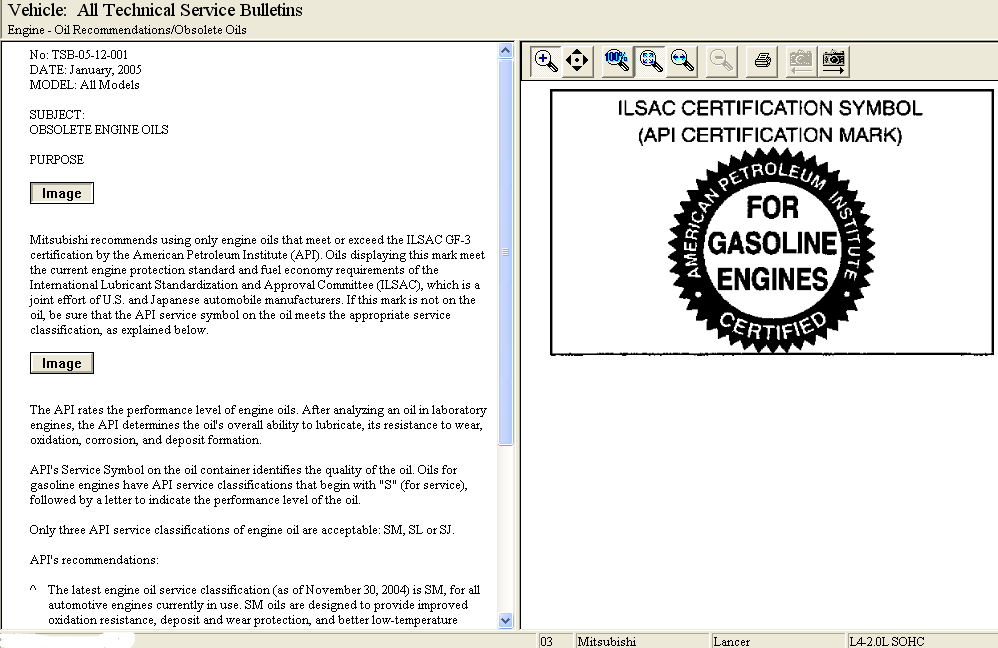
Task: Open first Image button under PURPOSE
Action: [x=62, y=193]
